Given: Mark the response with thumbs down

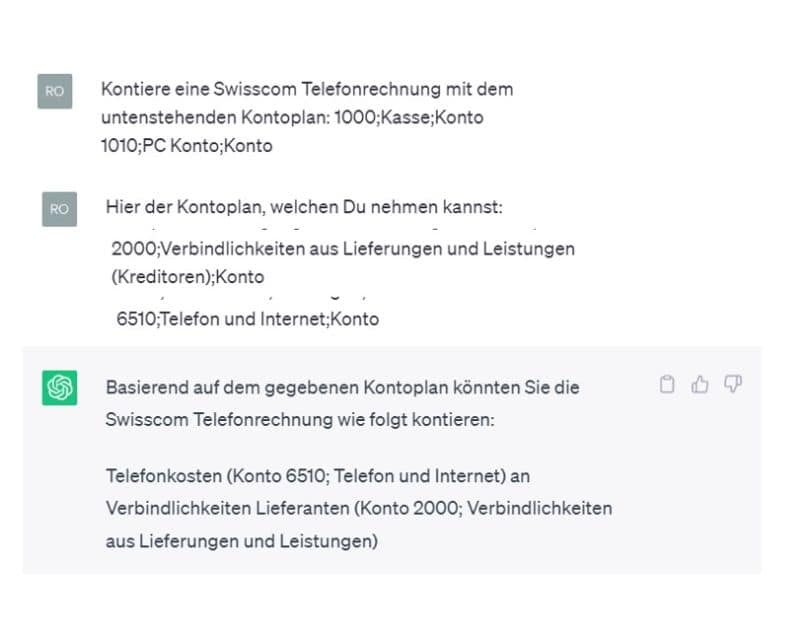Looking at the screenshot, I should pyautogui.click(x=733, y=385).
